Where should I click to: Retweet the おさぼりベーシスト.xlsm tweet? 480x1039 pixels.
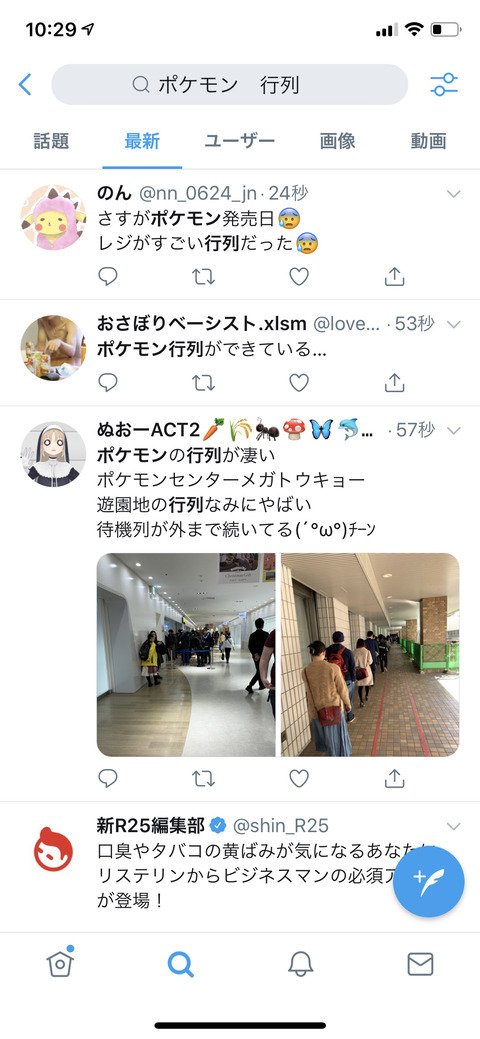(x=204, y=382)
